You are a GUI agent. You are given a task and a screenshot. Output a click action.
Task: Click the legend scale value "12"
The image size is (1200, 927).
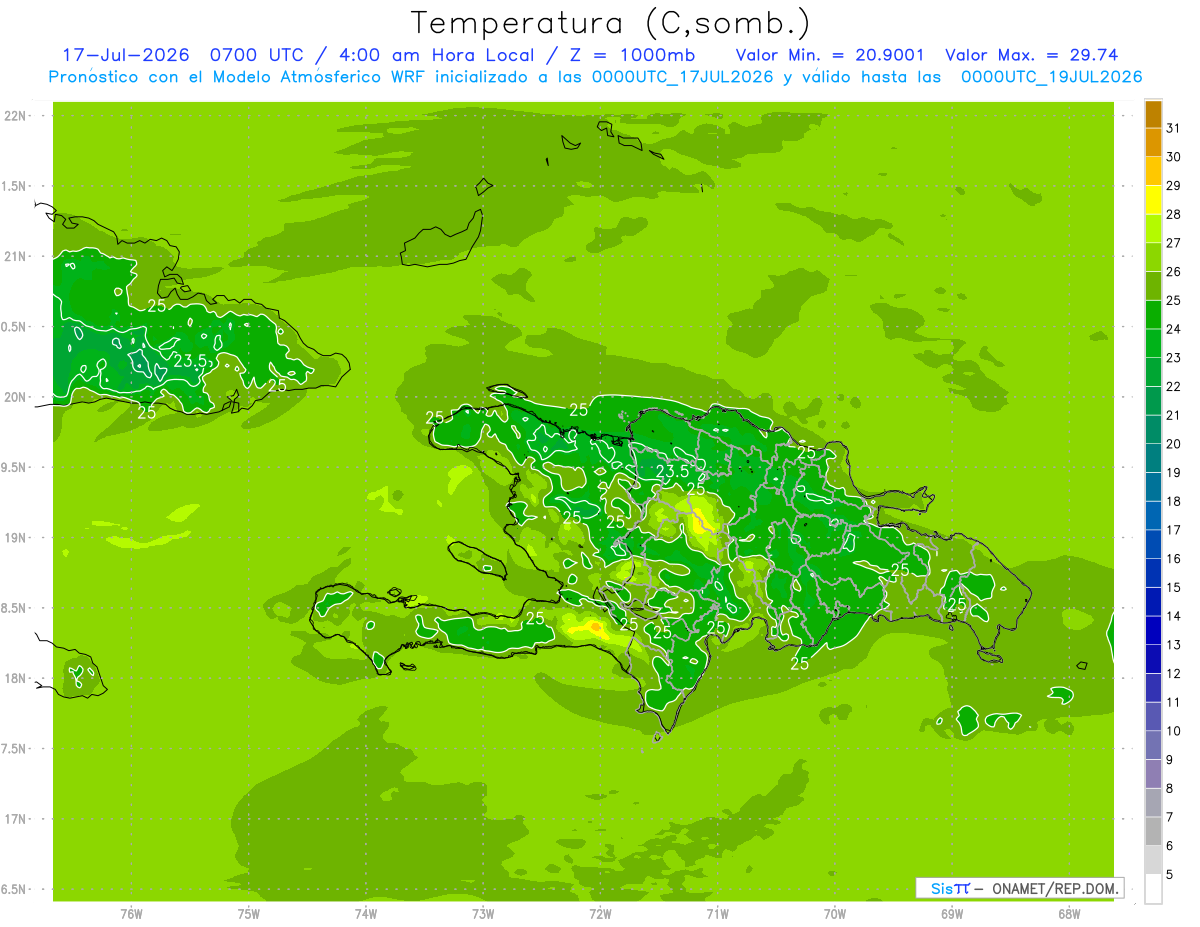pos(1174,674)
